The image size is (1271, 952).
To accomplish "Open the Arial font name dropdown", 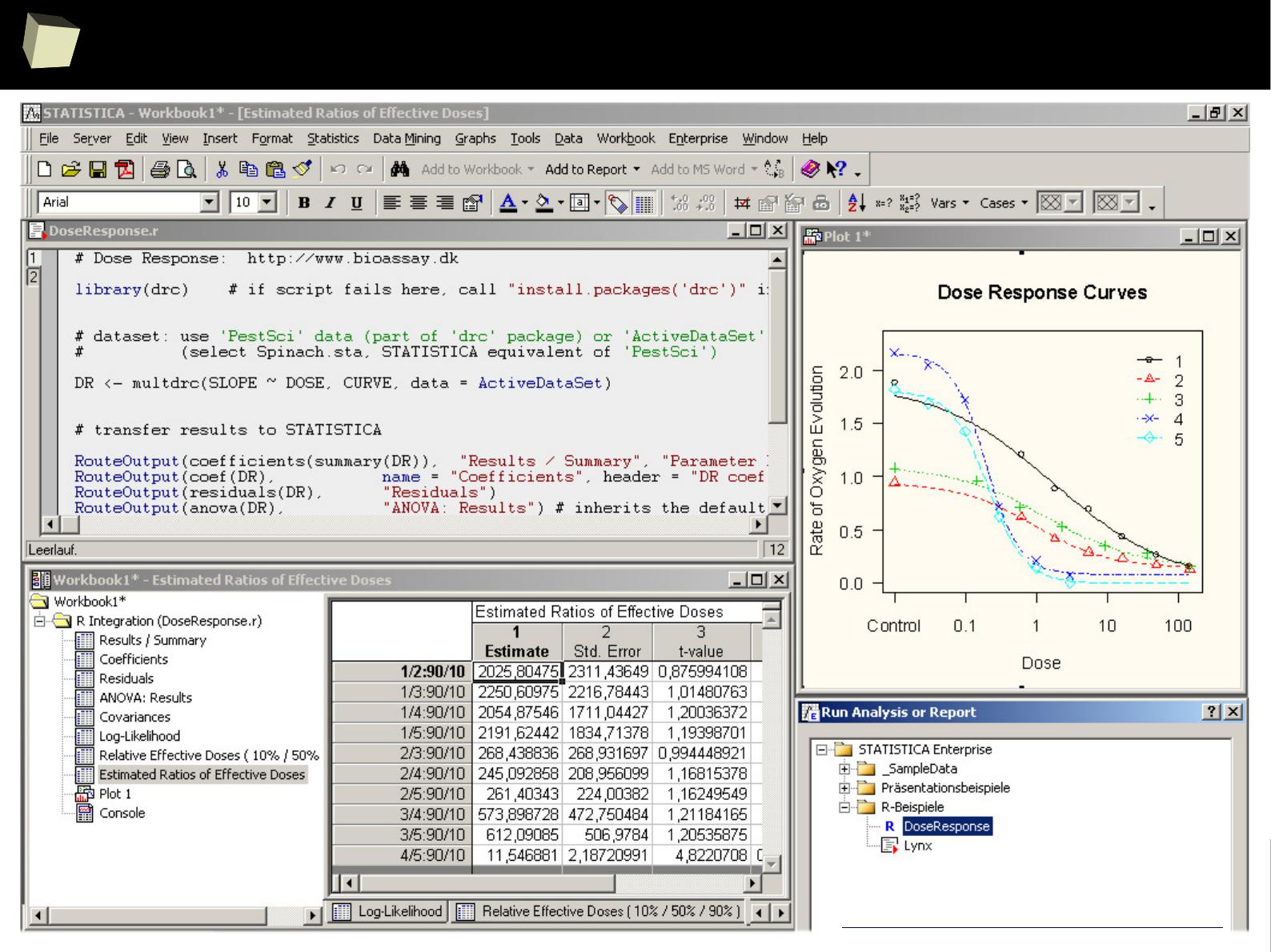I will 209,203.
